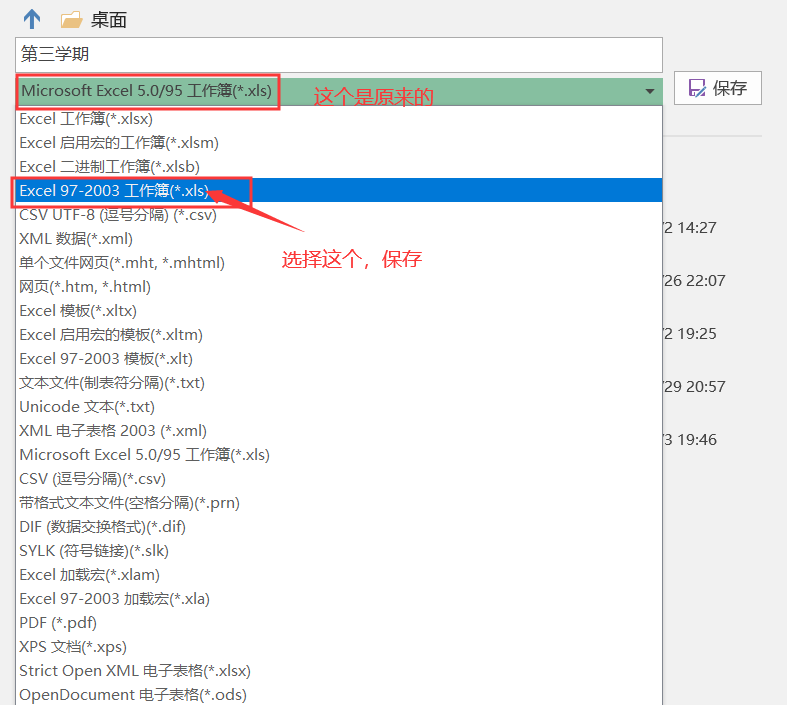Select Excel 模板(*.xltx)

coord(339,311)
